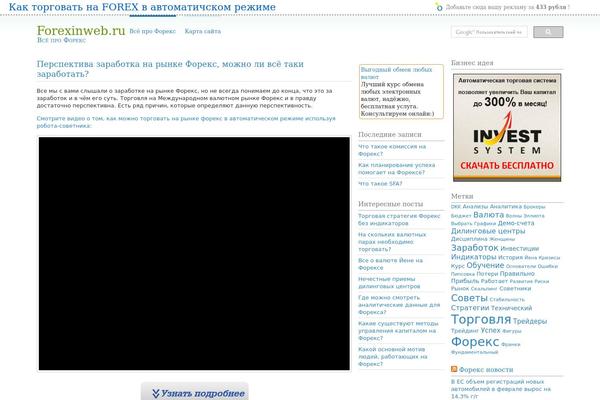Open top banner link Как торговать на FOREX
600x400 pixels.
[142, 7]
